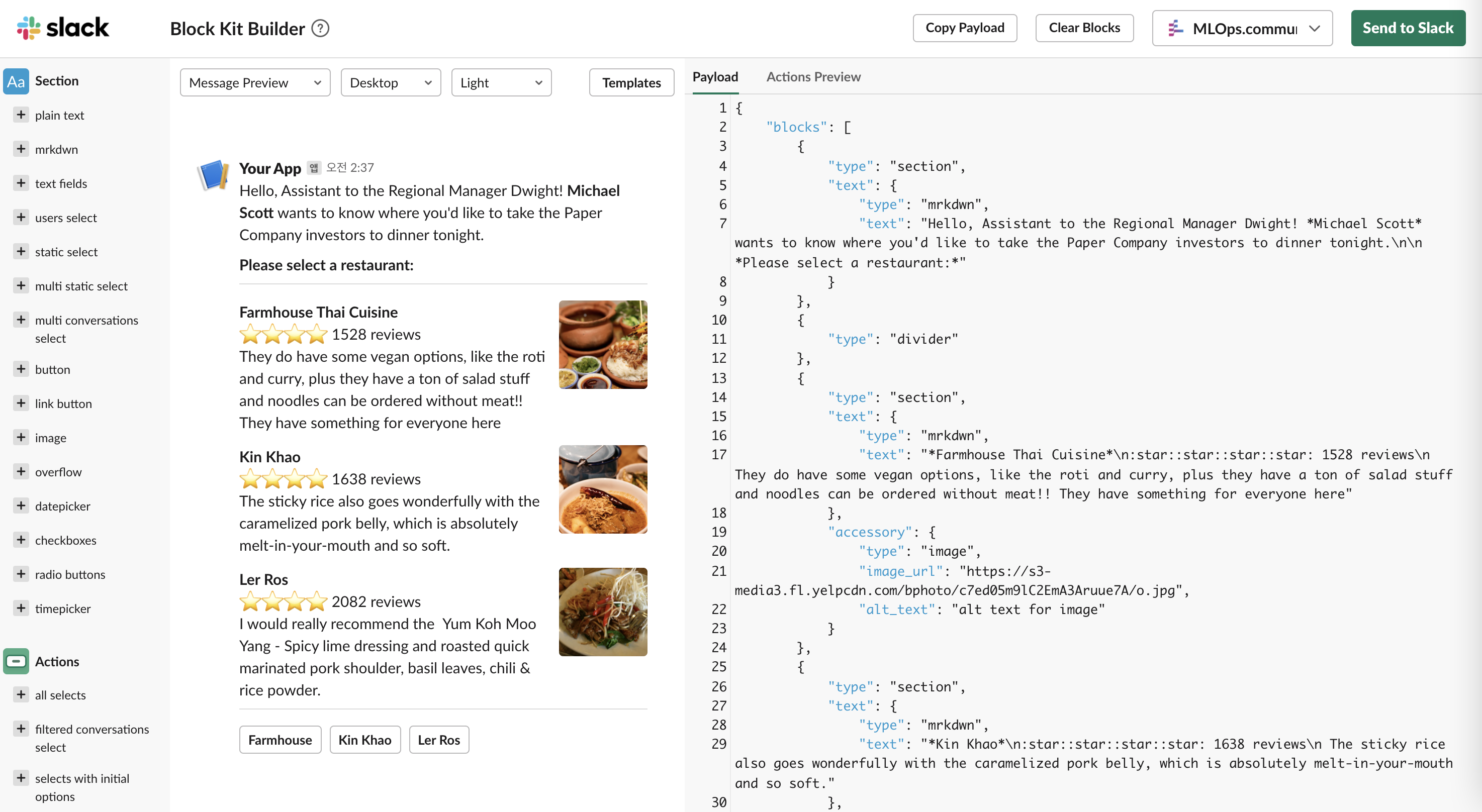
Task: Click the plus icon beside checkboxes
Action: pyautogui.click(x=21, y=540)
